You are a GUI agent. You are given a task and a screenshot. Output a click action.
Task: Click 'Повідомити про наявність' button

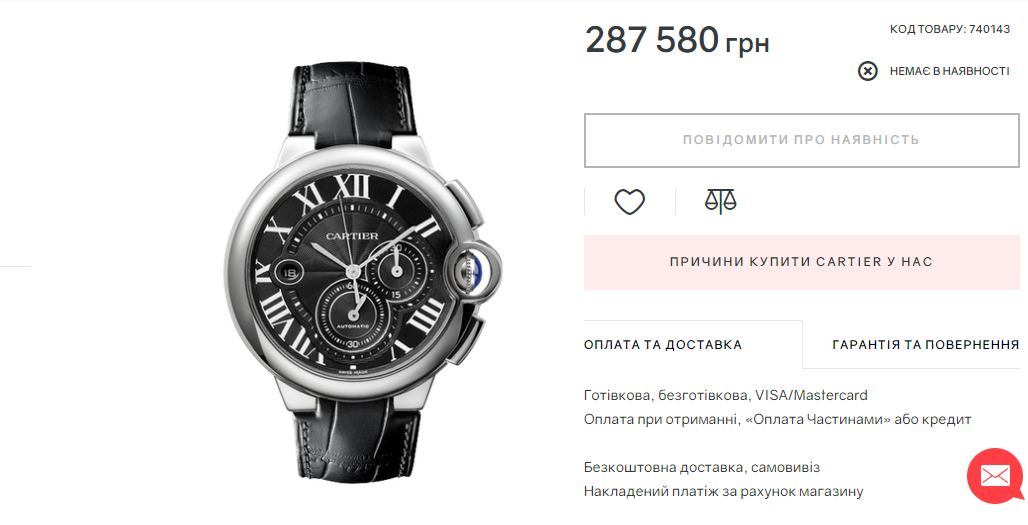click(x=801, y=140)
